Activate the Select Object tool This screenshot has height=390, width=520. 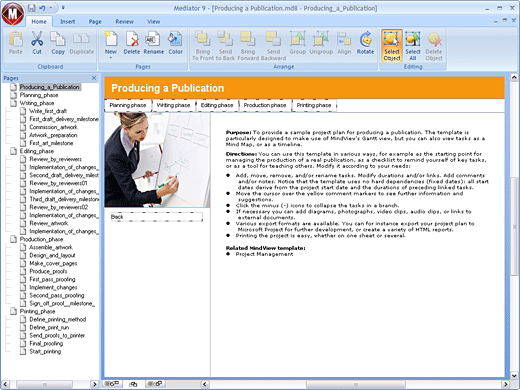pos(392,45)
